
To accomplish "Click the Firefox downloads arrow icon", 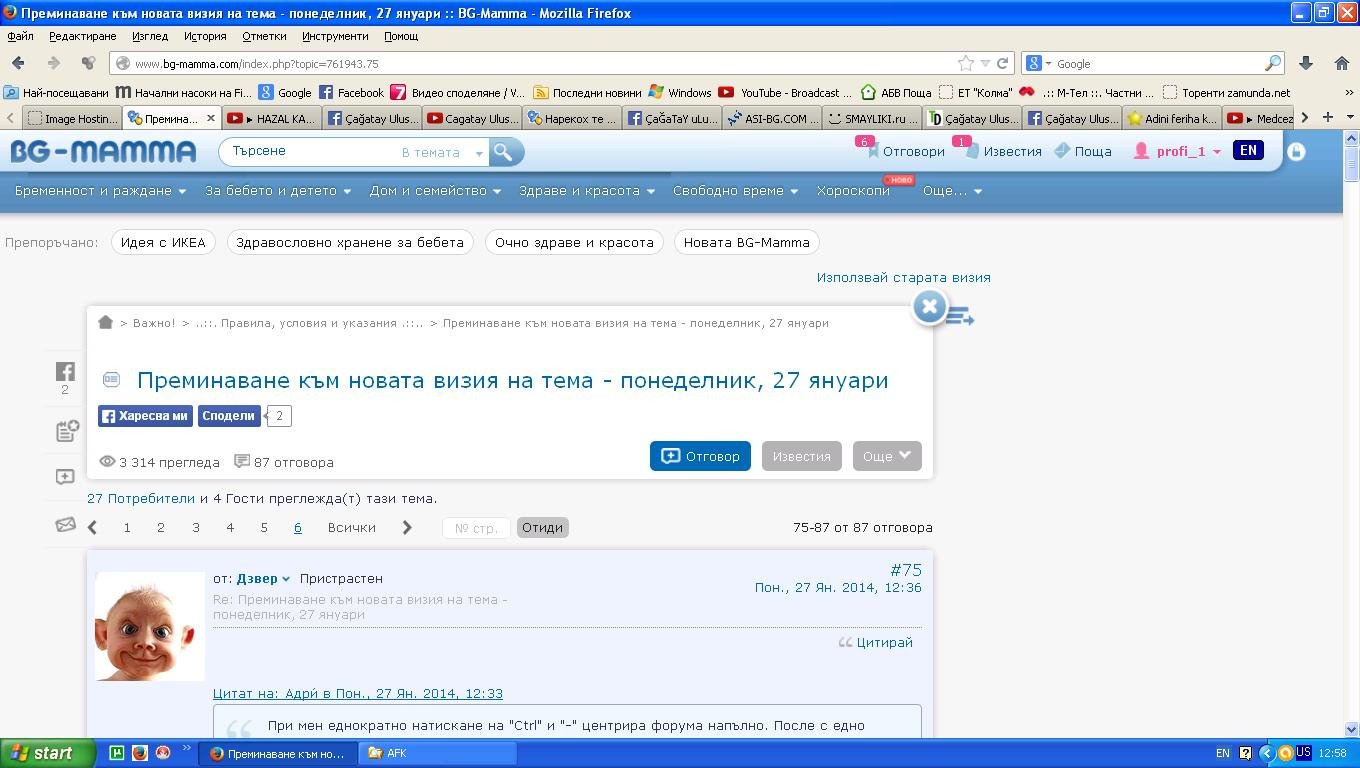I will (1305, 63).
